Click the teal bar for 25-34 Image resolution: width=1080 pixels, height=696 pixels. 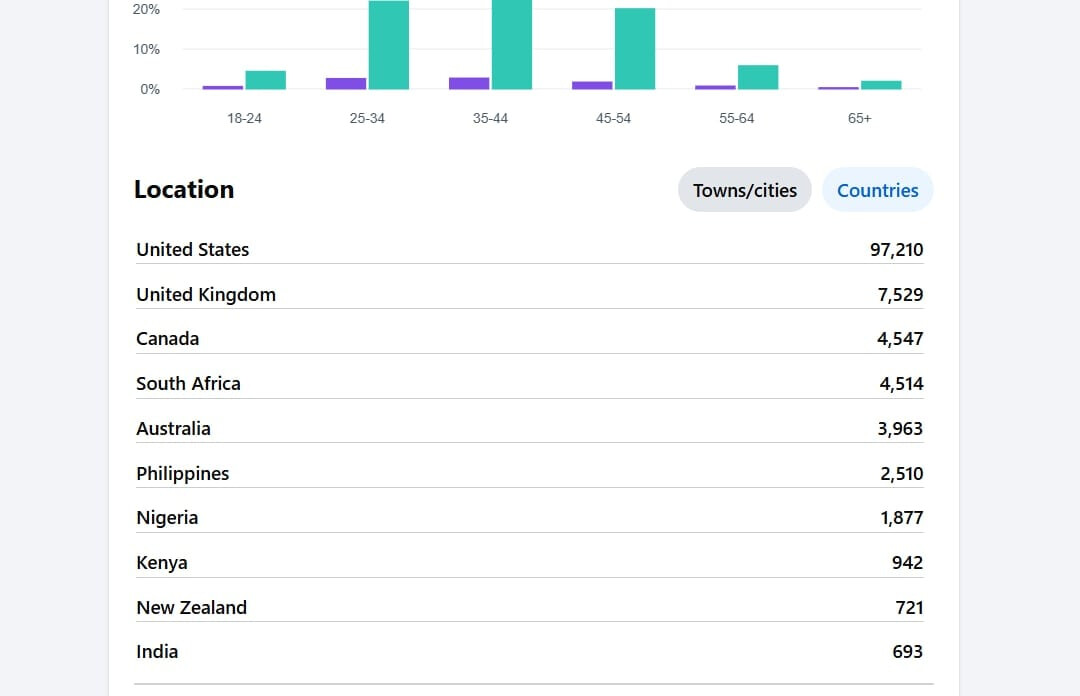pos(388,45)
